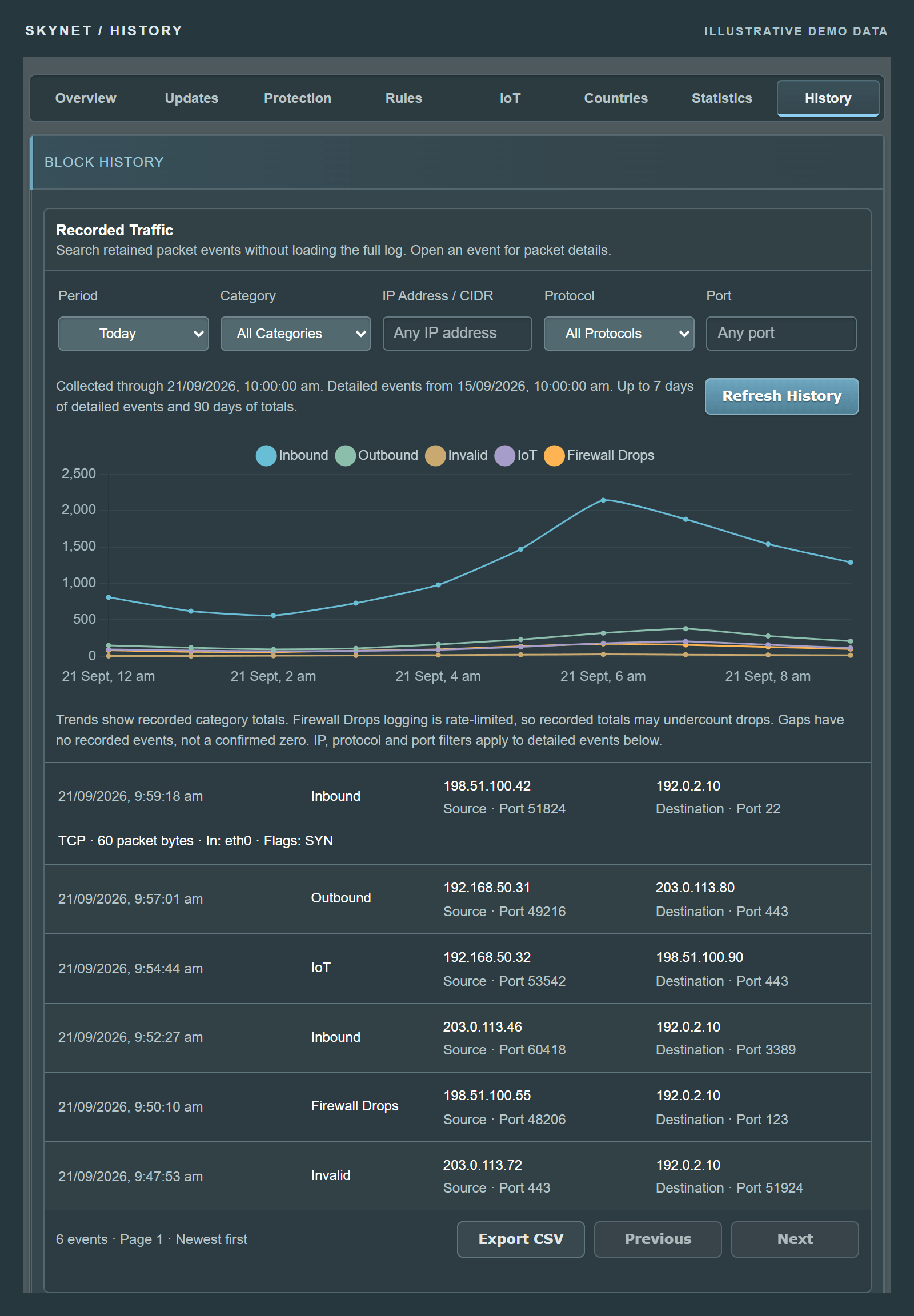
Task: Toggle the Invalid legend swatch
Action: [435, 455]
